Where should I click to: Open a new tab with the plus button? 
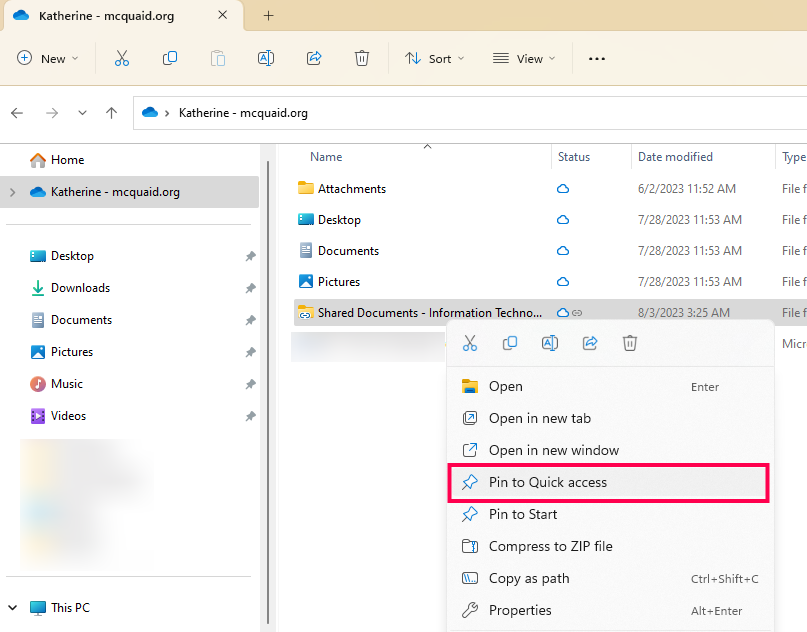pyautogui.click(x=268, y=15)
